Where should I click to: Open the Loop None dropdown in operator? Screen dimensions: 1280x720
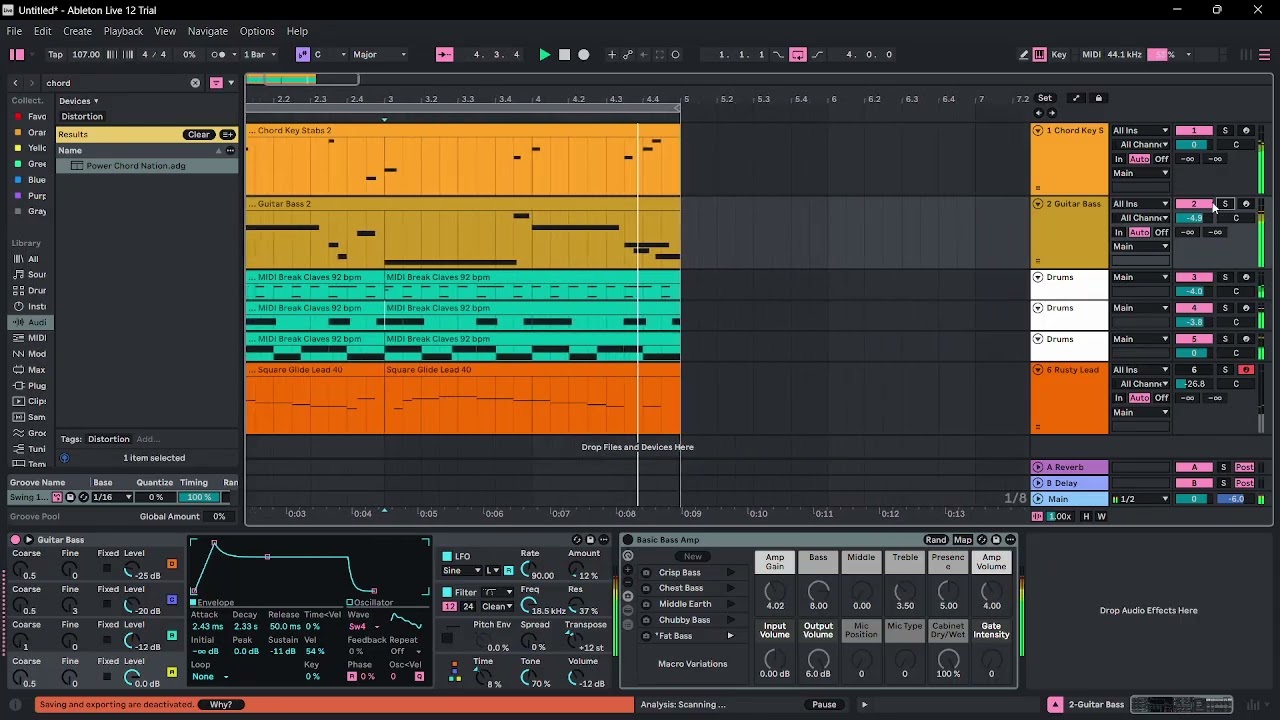[x=212, y=677]
